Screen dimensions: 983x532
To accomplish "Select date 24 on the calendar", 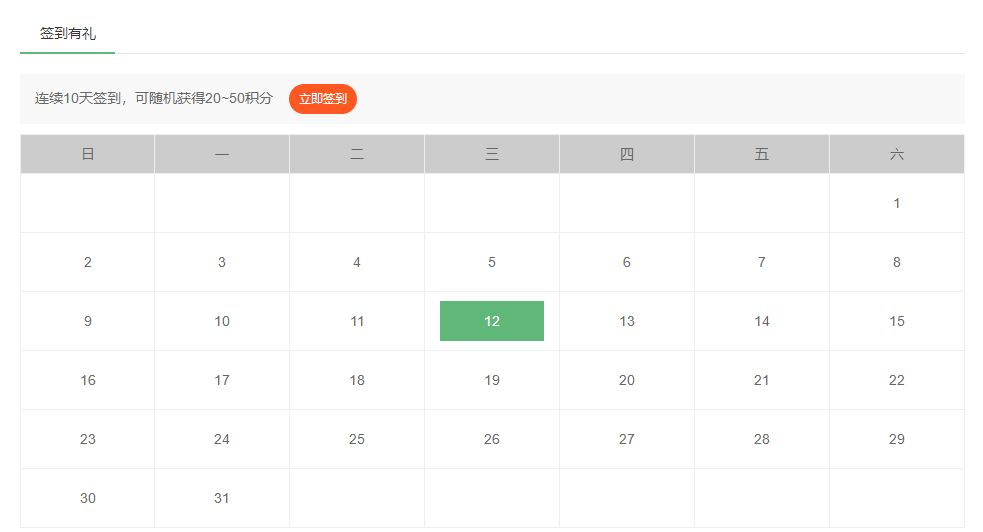I will pyautogui.click(x=222, y=439).
